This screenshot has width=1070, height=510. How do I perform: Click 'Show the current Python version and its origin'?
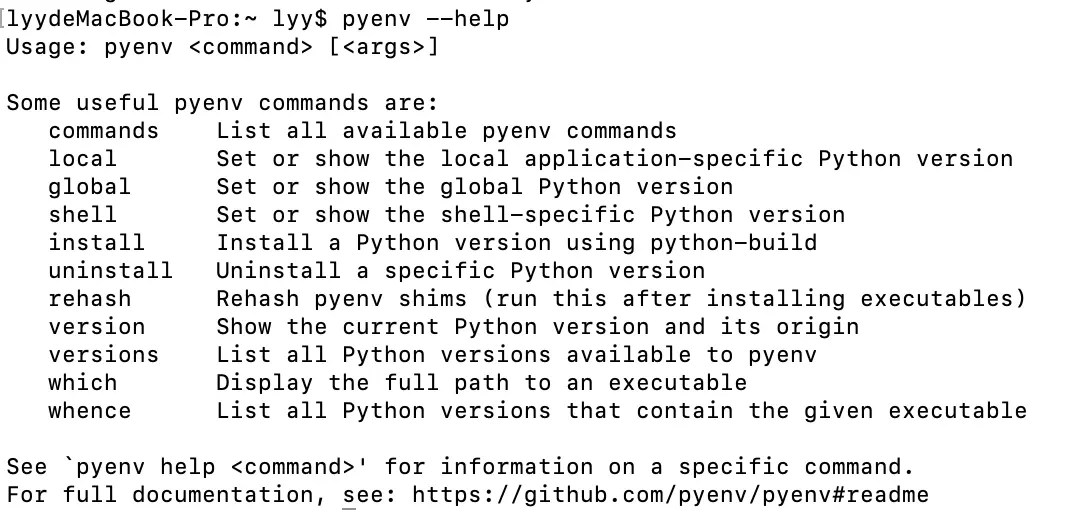click(x=537, y=326)
